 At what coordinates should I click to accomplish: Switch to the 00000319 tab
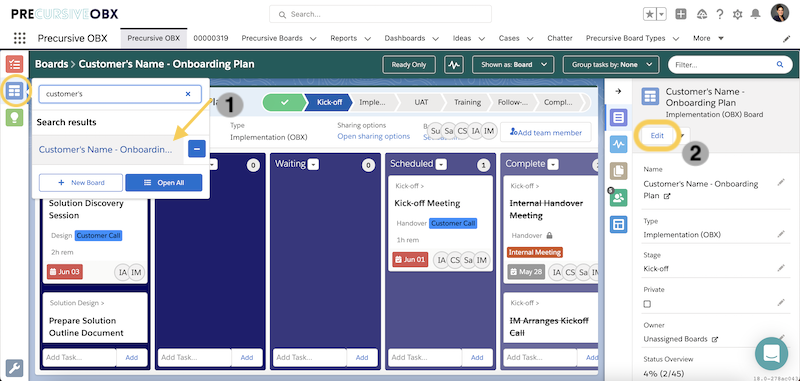coord(211,38)
